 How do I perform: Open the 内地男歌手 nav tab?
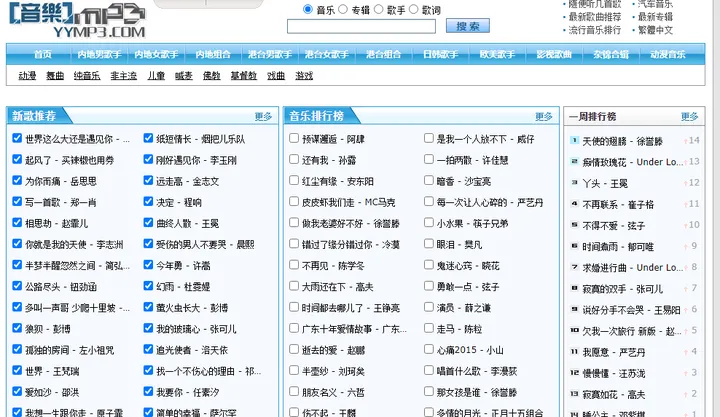click(x=99, y=54)
